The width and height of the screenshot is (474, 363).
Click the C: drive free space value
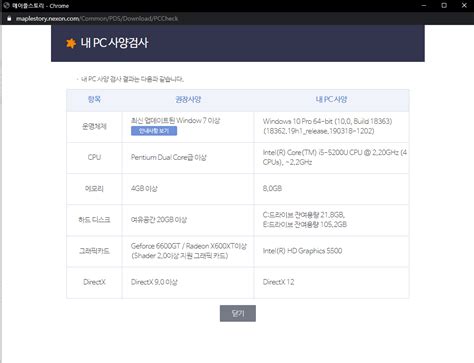[304, 215]
